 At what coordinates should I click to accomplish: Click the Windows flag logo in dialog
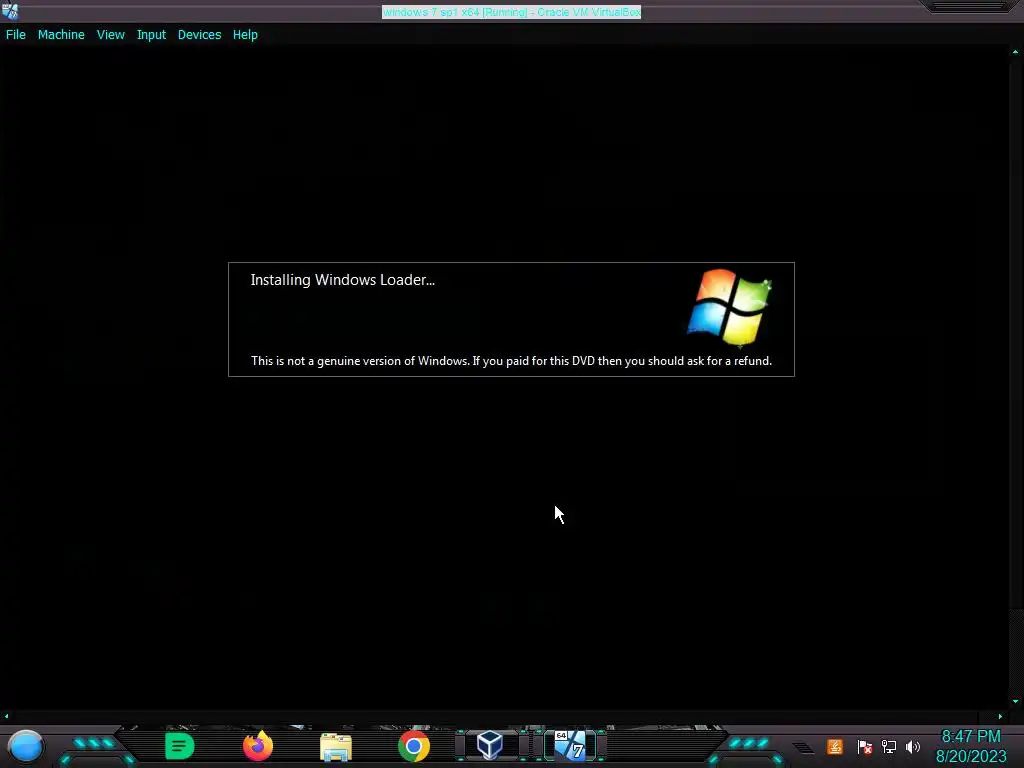pyautogui.click(x=729, y=306)
